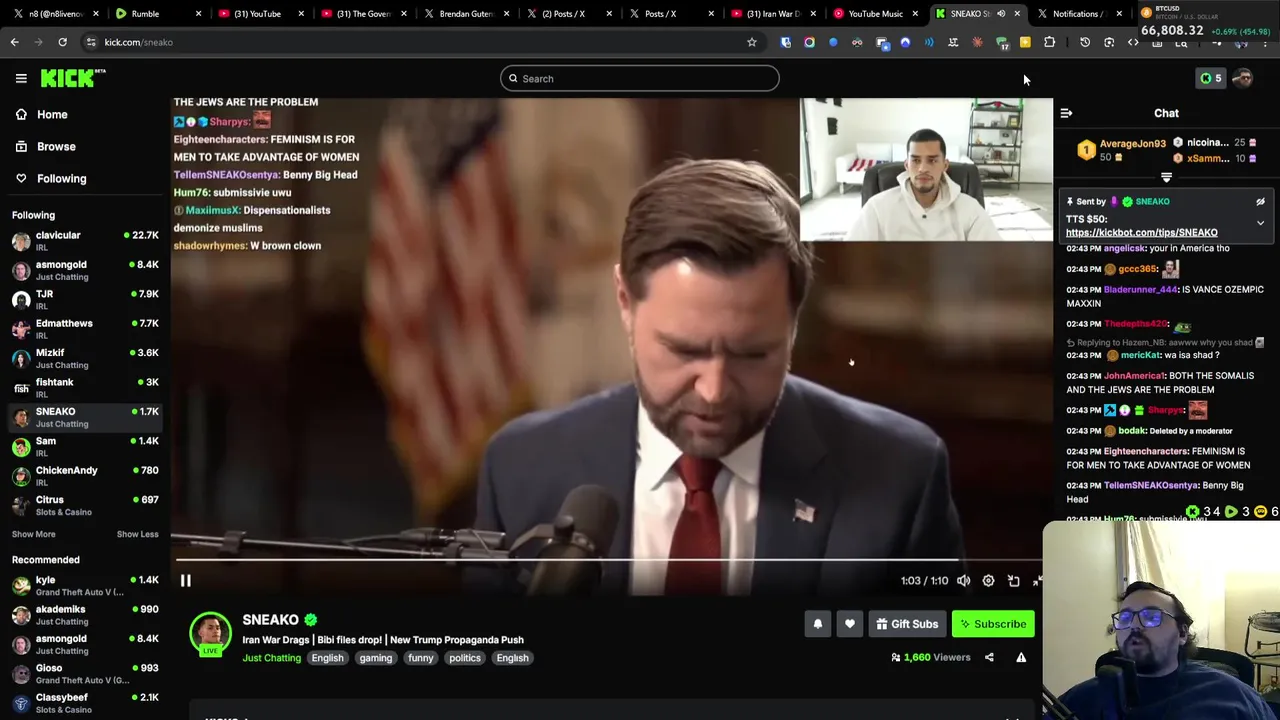The width and height of the screenshot is (1280, 720).
Task: Open SNEAKO's live avatar
Action: pos(210,634)
